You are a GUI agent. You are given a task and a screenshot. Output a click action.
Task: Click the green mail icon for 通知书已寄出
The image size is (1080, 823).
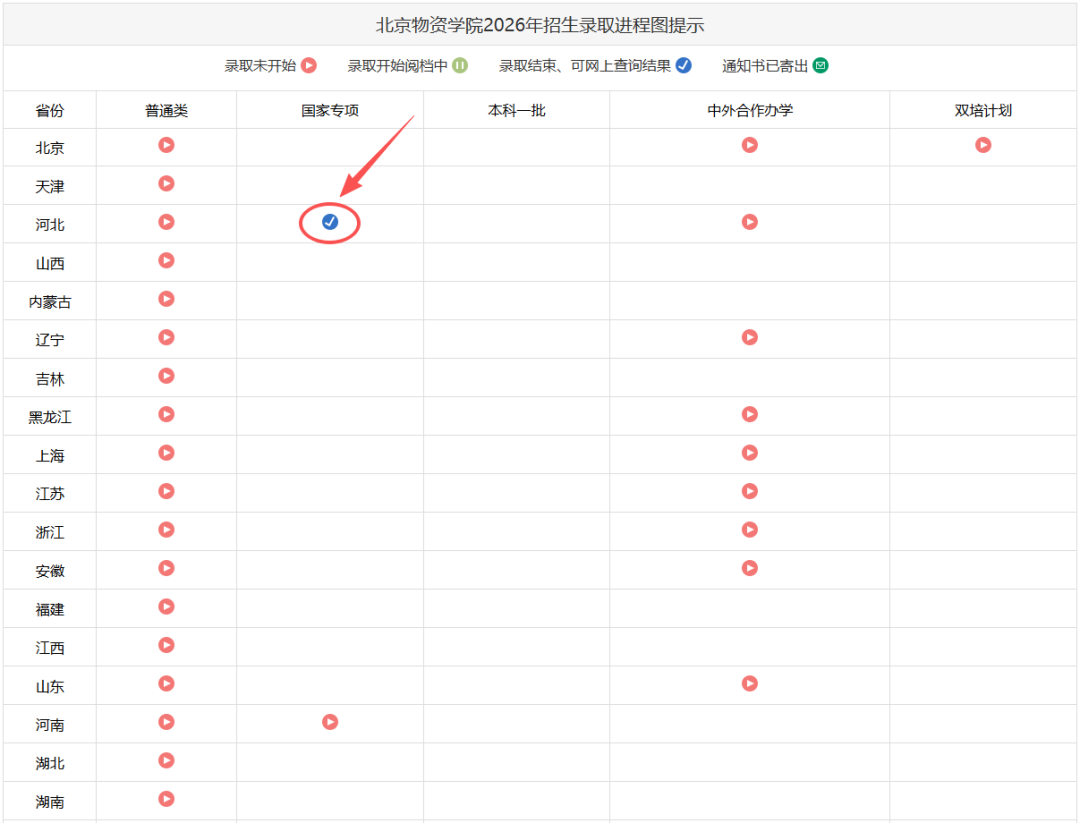point(820,65)
